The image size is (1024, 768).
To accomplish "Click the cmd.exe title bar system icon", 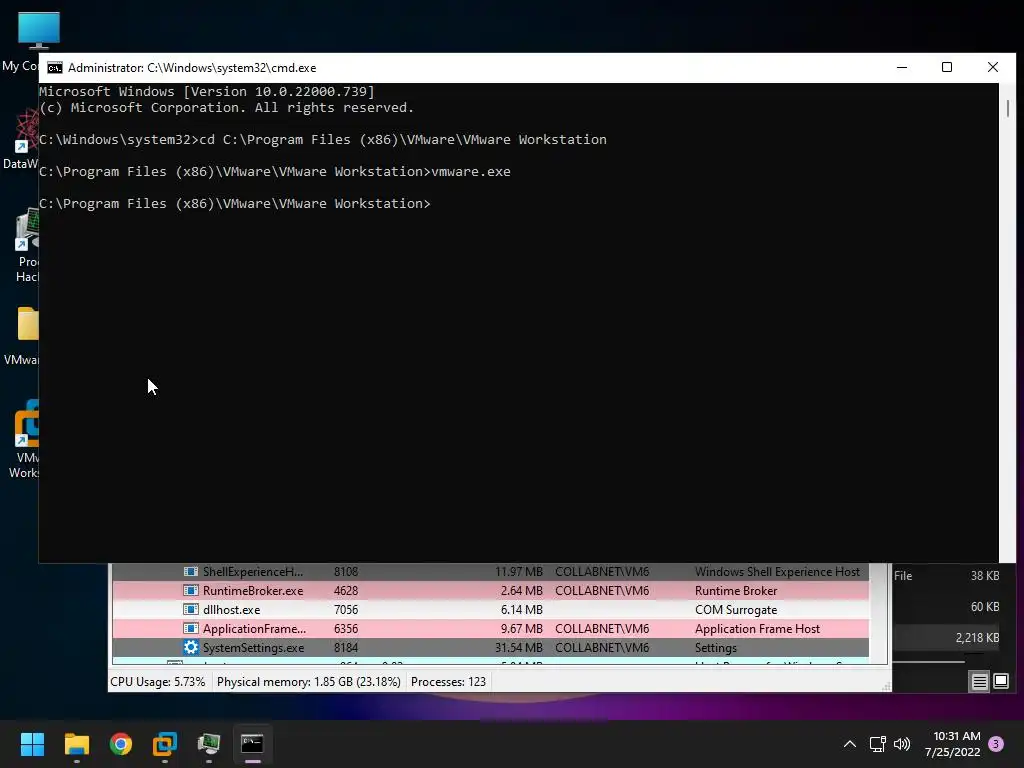I will [55, 68].
